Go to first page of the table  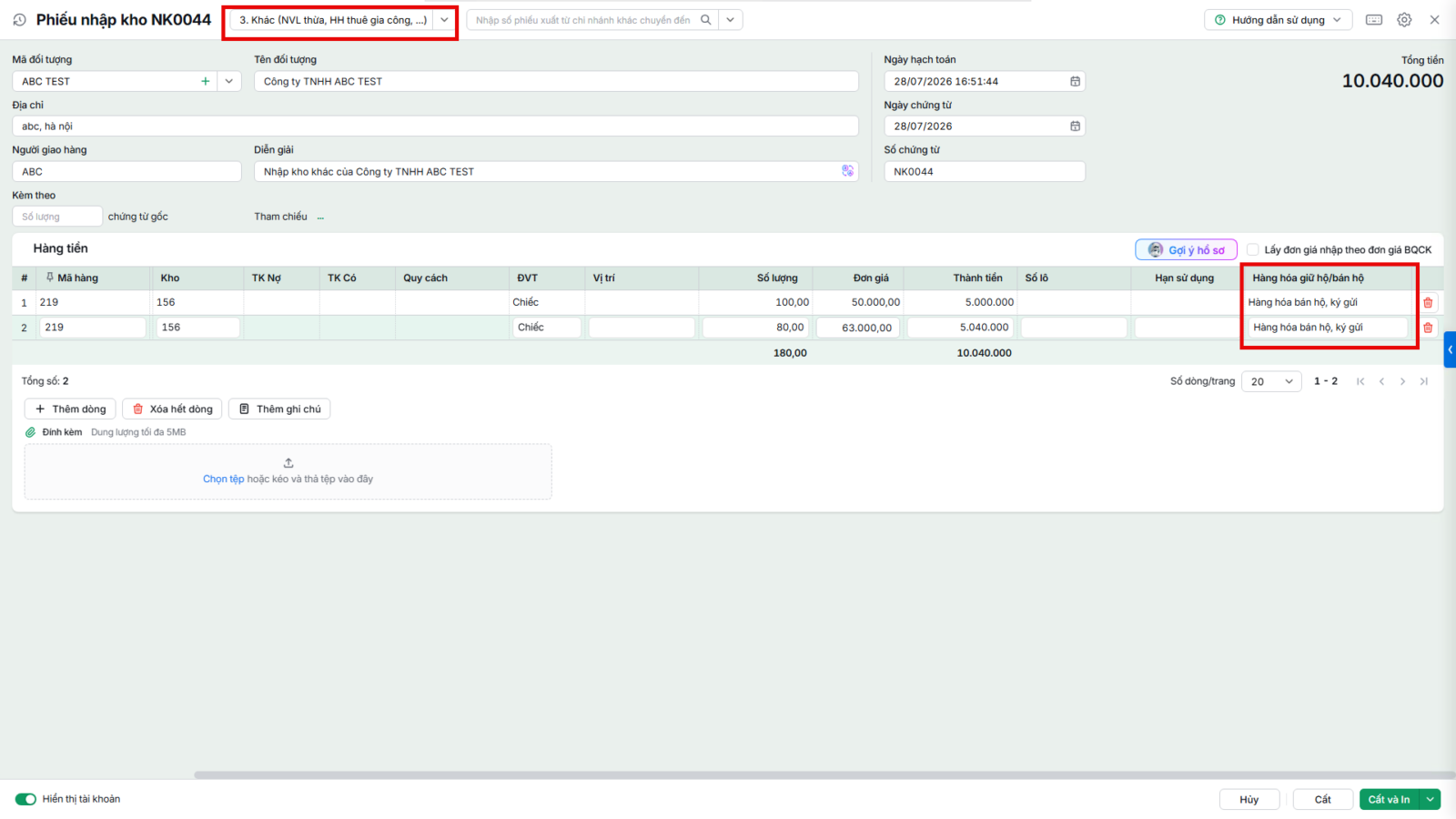click(x=1360, y=381)
